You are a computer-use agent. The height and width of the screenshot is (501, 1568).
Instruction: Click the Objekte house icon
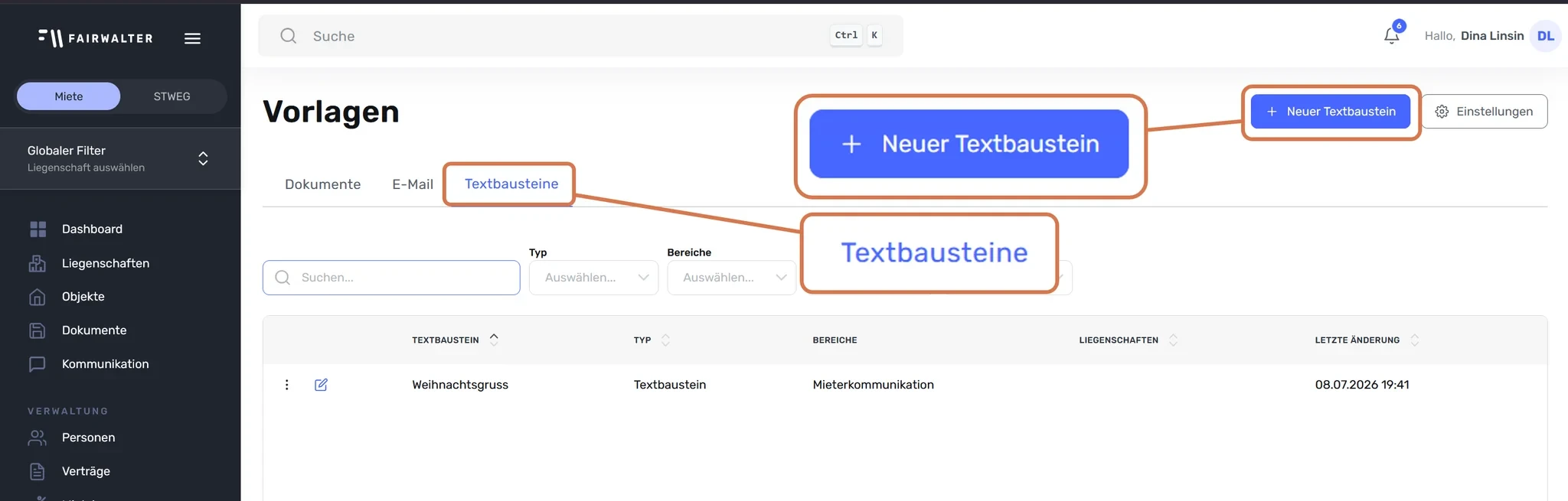(38, 297)
